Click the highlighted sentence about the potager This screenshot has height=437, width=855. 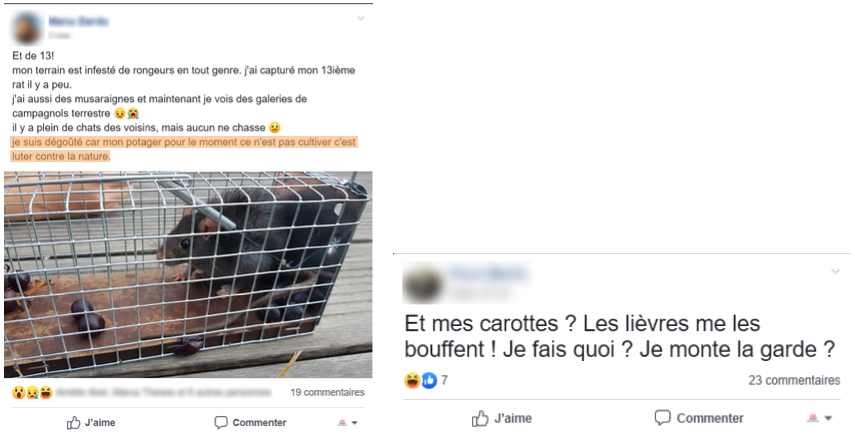coord(184,149)
